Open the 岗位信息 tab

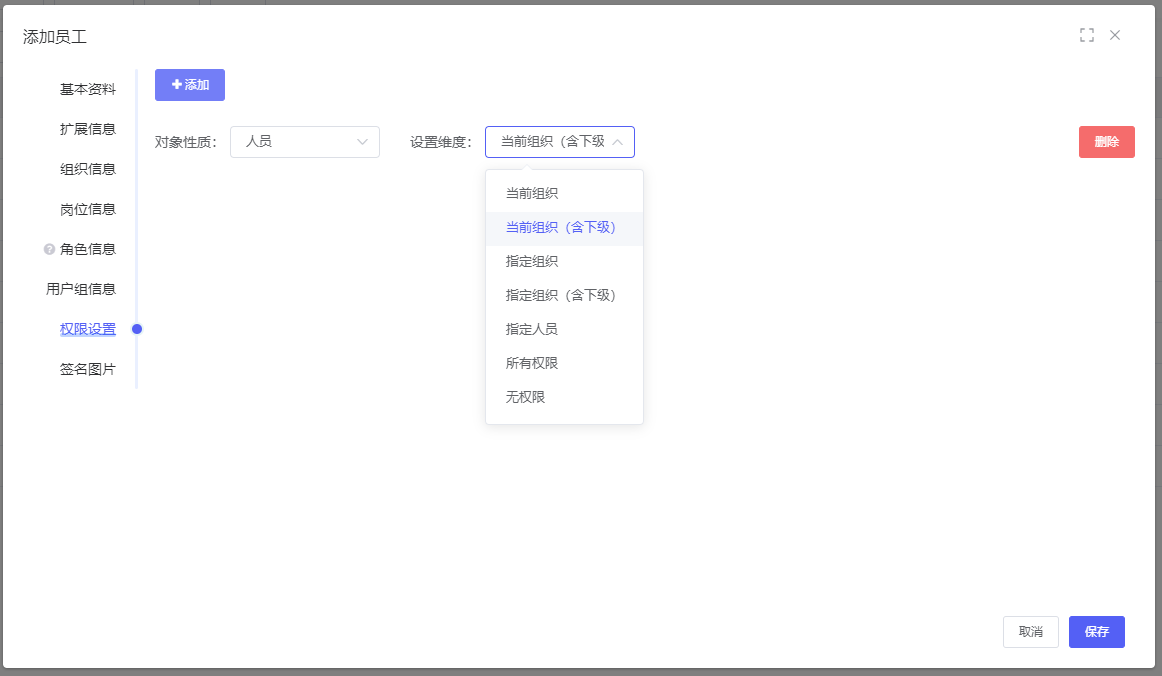coord(87,209)
